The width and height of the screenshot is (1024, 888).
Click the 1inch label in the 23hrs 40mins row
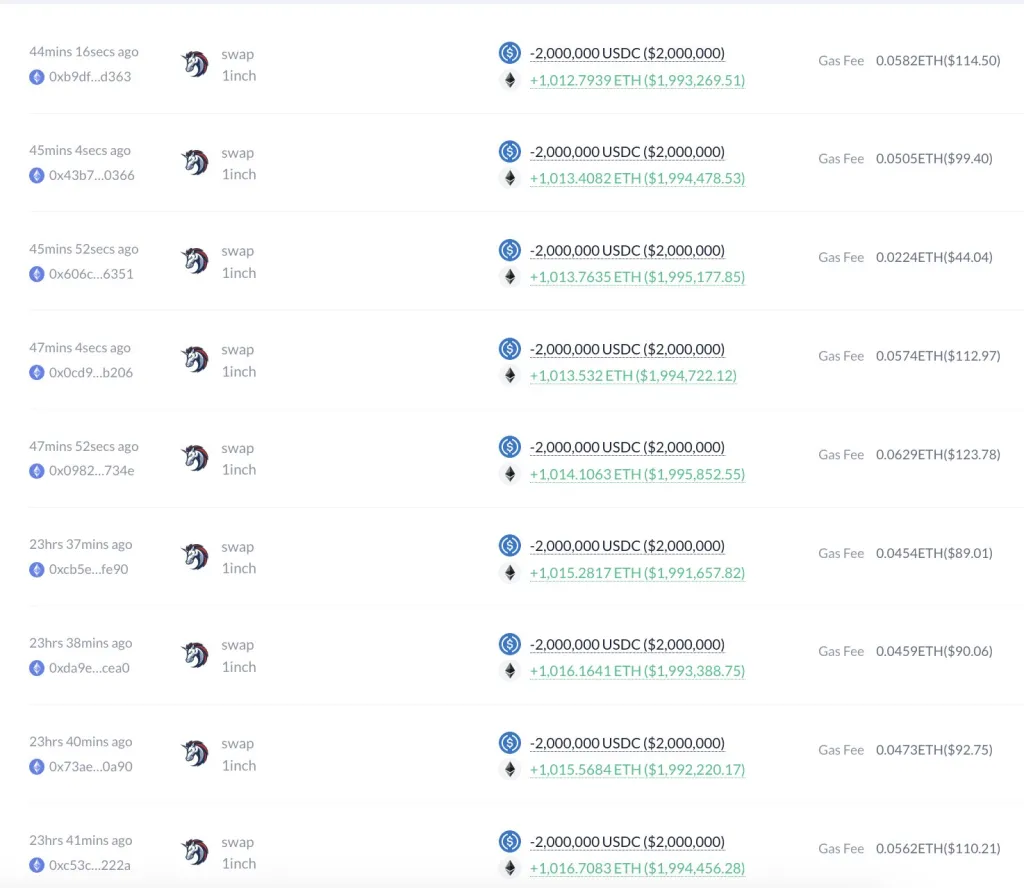(x=239, y=766)
